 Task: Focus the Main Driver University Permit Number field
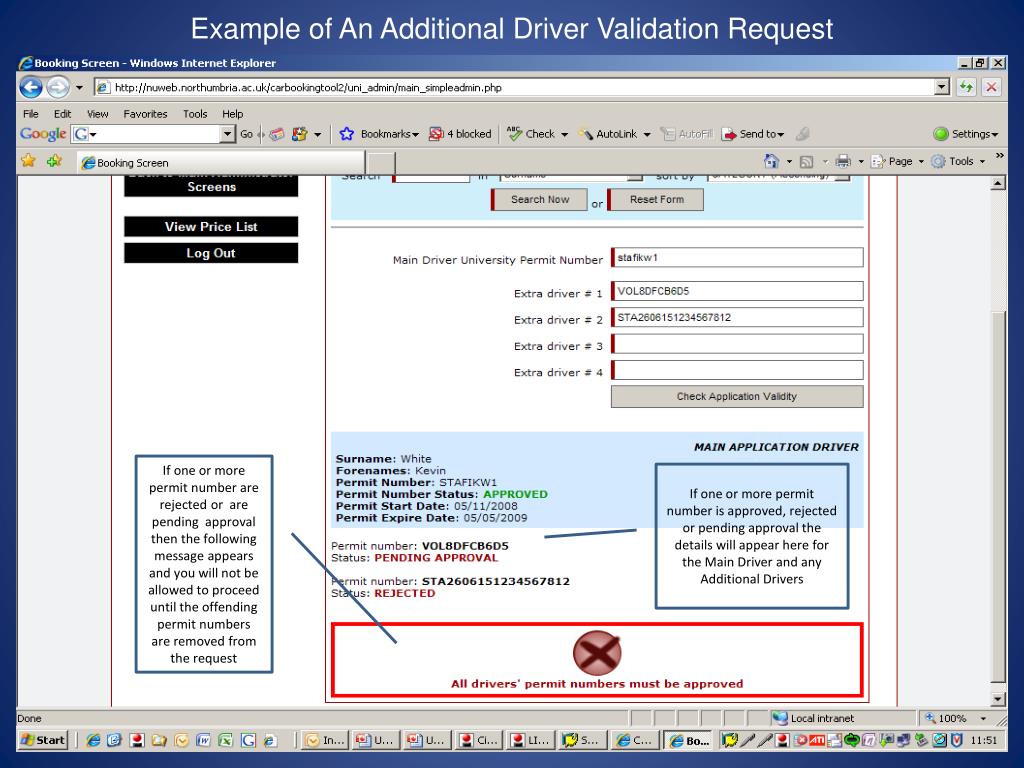tap(737, 257)
